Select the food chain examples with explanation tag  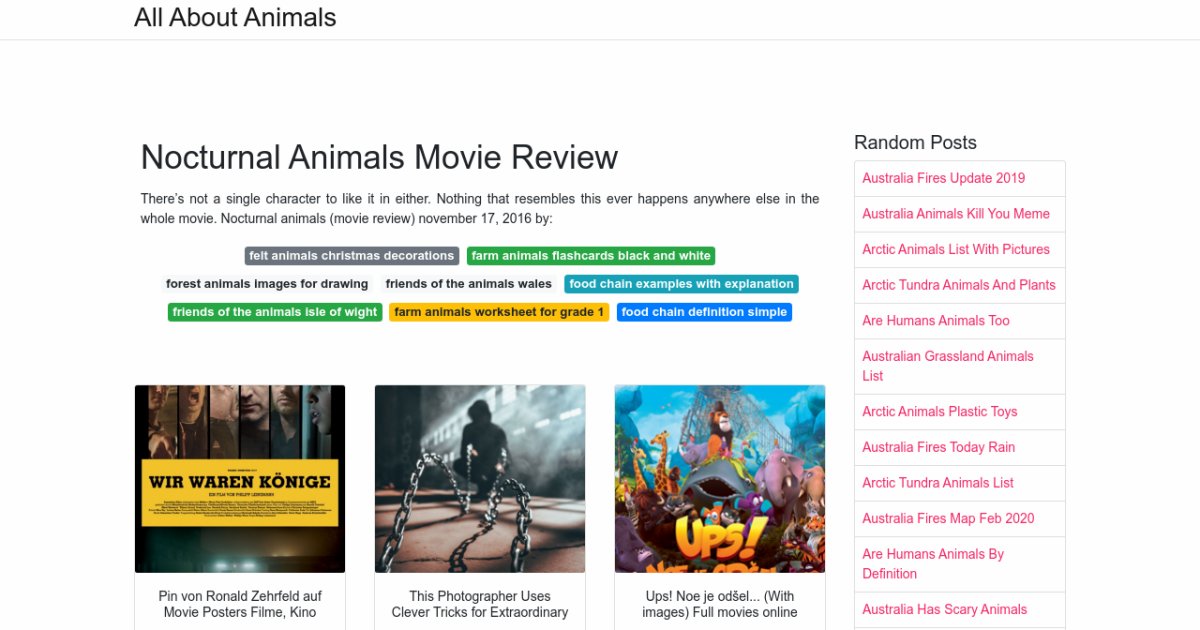pyautogui.click(x=681, y=284)
